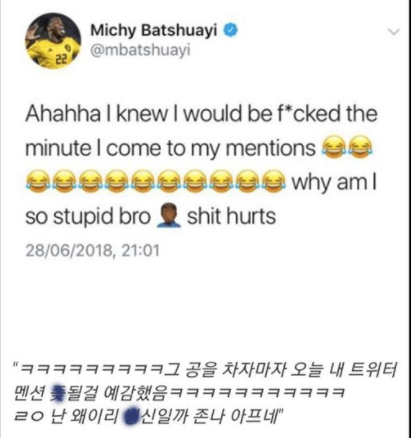
Task: Open the 28/06/2018, 21:01 timestamp
Action: point(93,250)
